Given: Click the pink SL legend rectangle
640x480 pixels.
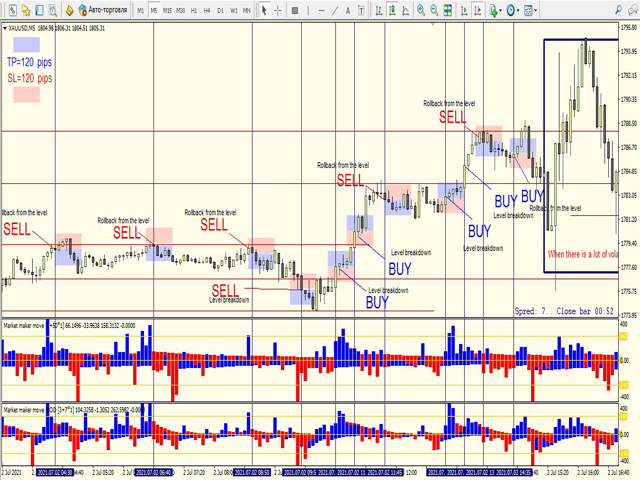Looking at the screenshot, I should coord(27,95).
